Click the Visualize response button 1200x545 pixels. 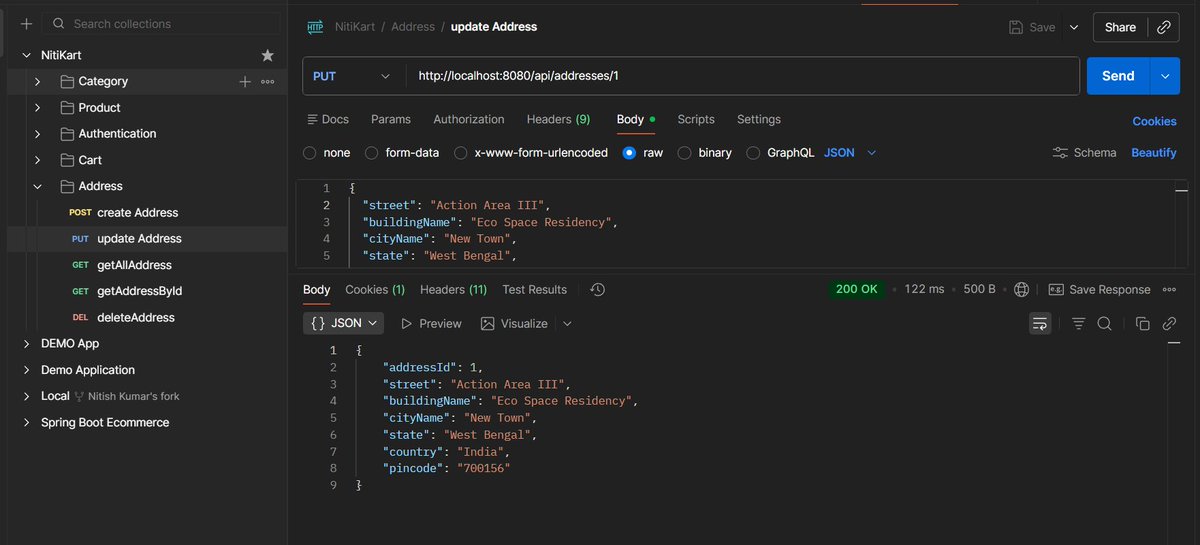514,324
